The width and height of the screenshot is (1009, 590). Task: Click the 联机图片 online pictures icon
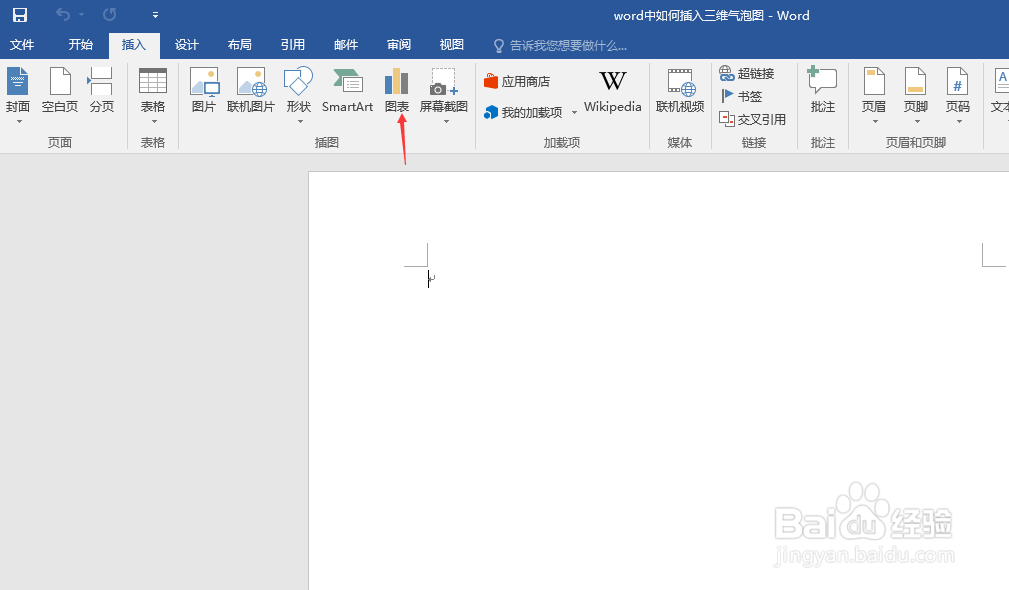coord(251,95)
